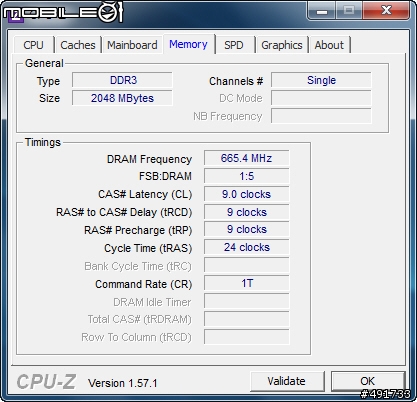Screen dimensions: 417x402
Task: Show the About tab
Action: [329, 45]
